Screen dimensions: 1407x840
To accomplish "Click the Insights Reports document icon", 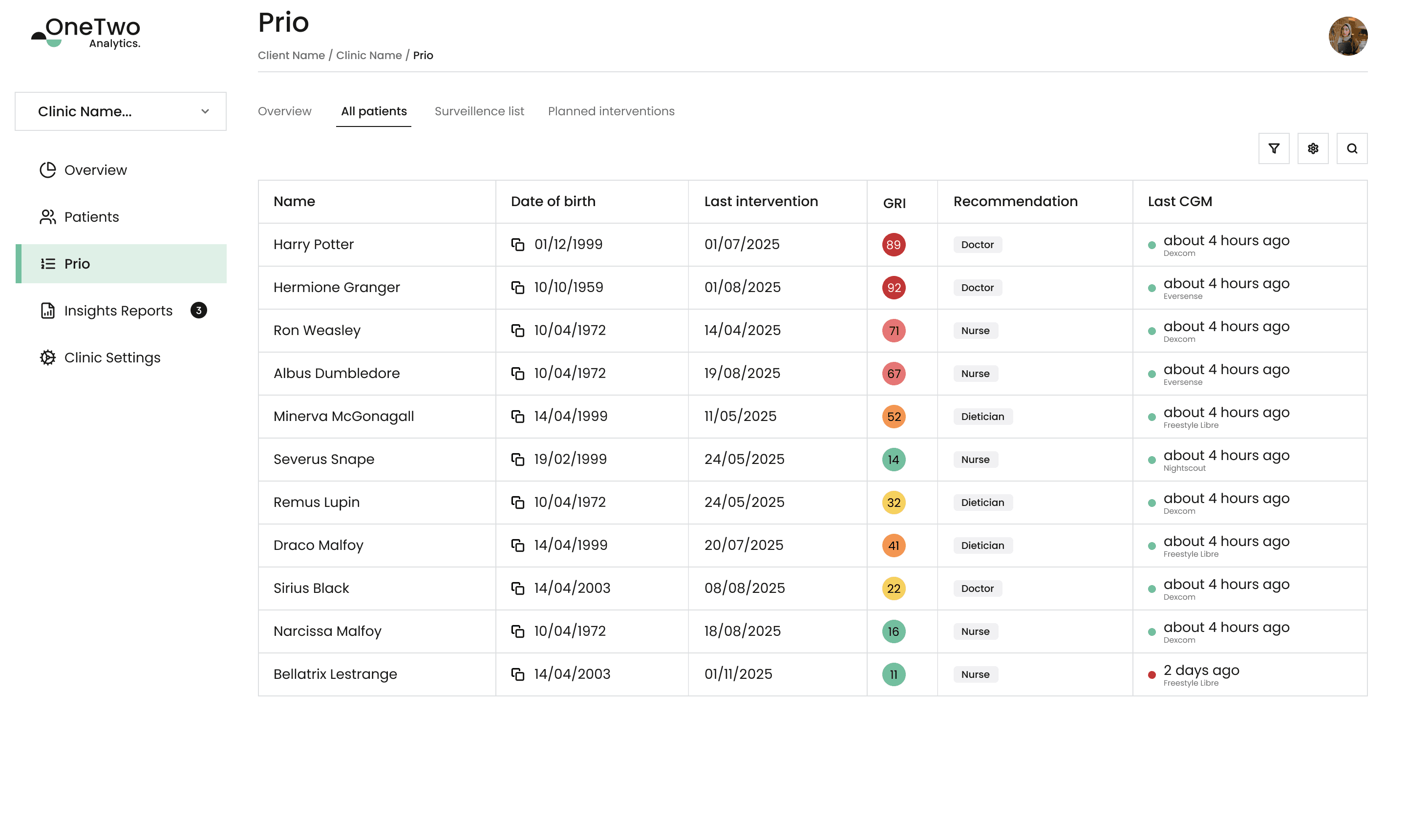I will pos(47,311).
